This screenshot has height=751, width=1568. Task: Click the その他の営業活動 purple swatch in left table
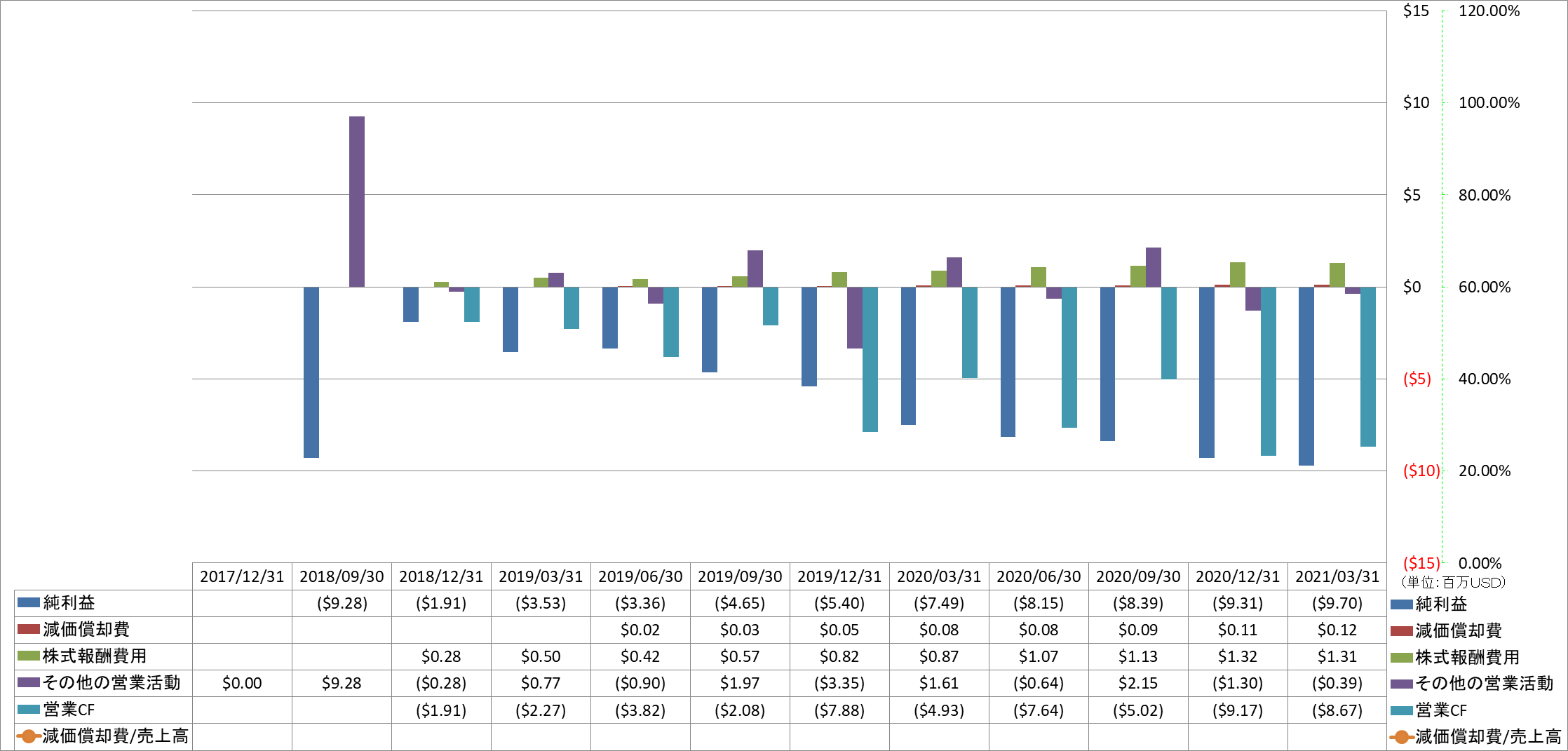(x=28, y=682)
